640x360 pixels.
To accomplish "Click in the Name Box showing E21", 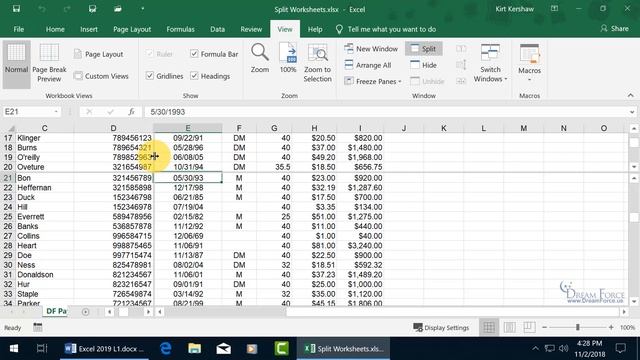I will 28,112.
